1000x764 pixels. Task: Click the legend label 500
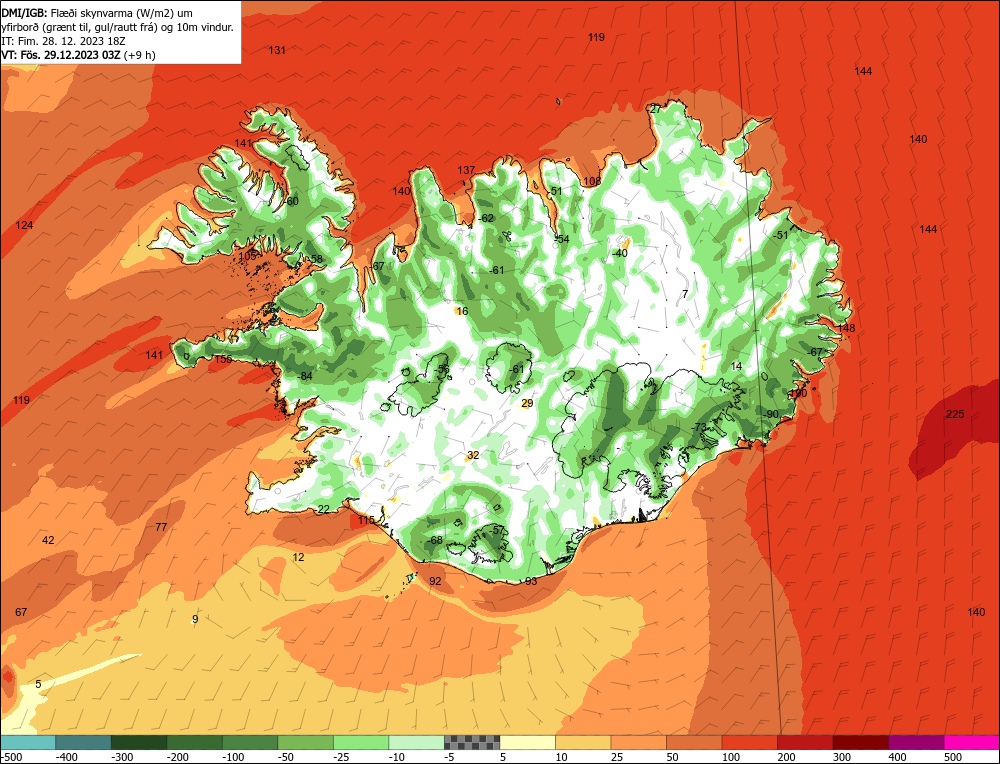[x=953, y=757]
